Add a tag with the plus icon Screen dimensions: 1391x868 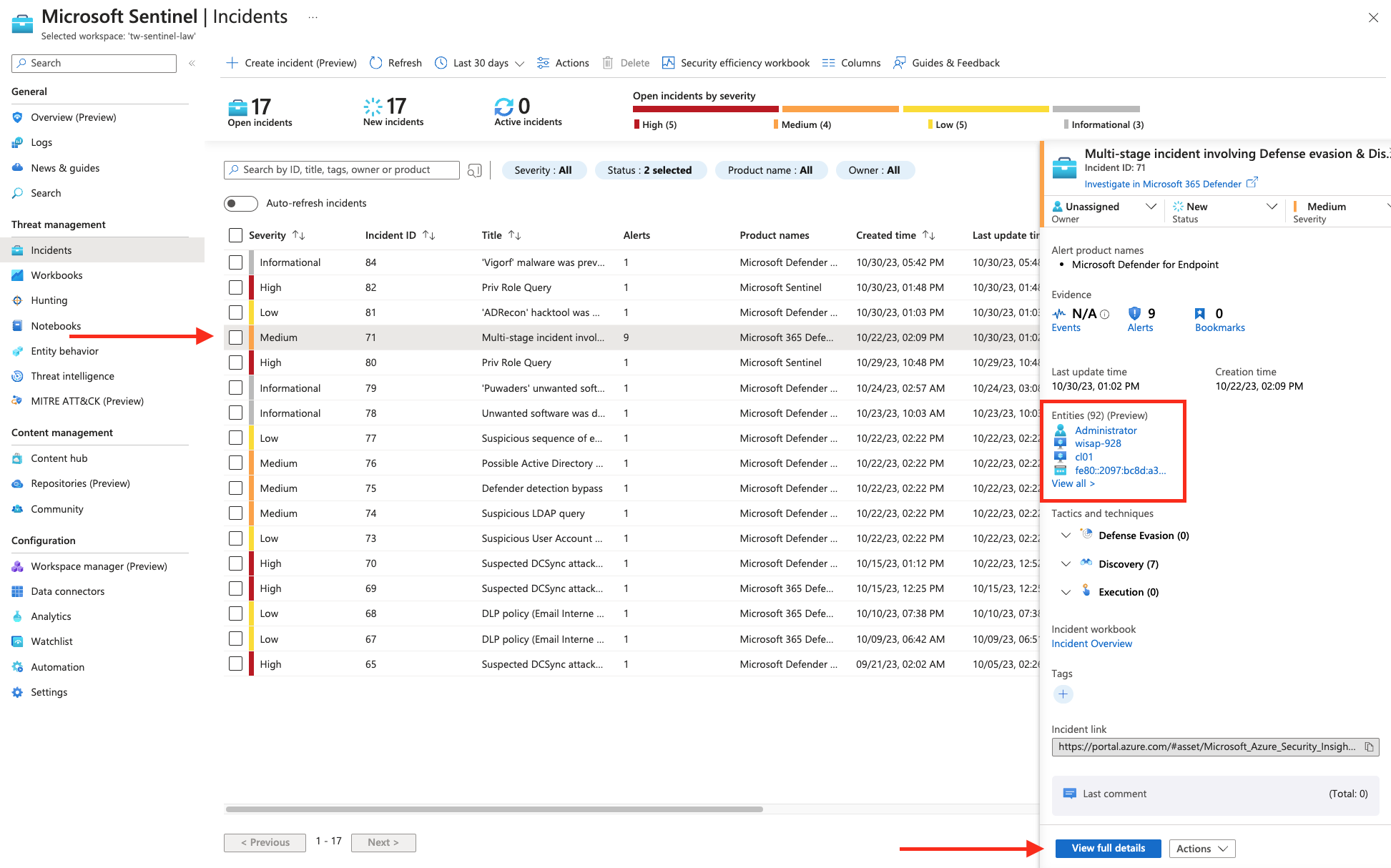[x=1063, y=694]
